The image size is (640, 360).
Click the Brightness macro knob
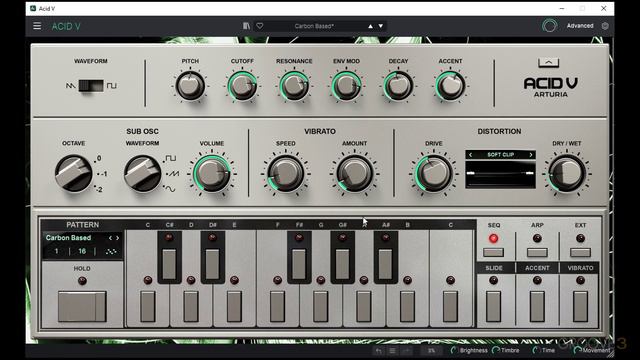[x=454, y=351]
